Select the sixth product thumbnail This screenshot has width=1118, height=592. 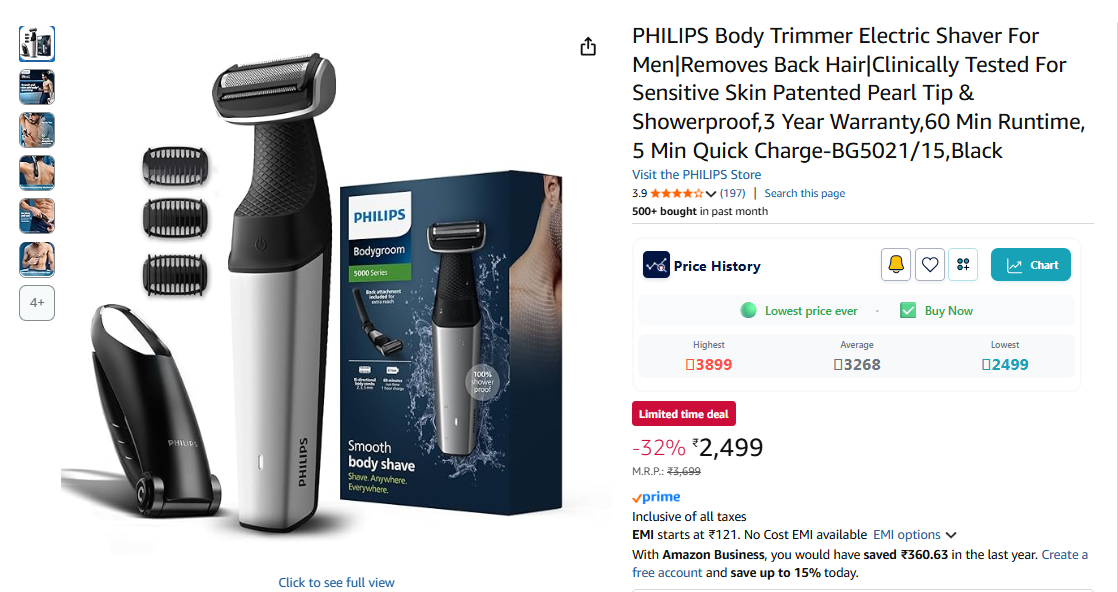[37, 260]
